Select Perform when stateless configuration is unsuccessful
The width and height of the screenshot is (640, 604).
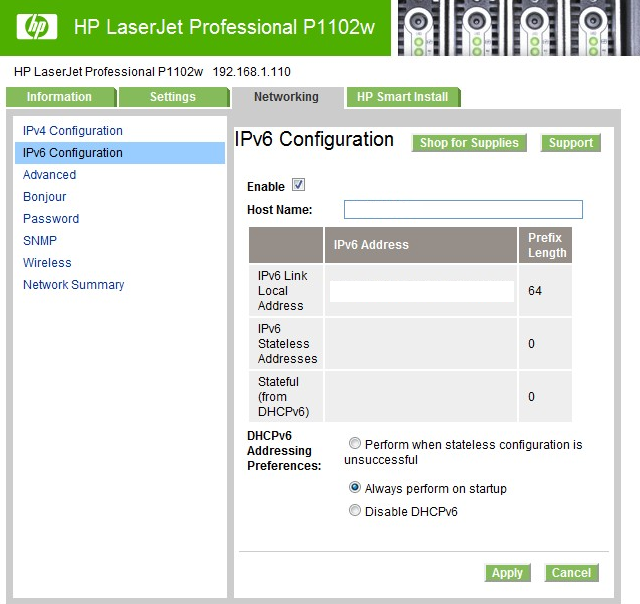[355, 443]
